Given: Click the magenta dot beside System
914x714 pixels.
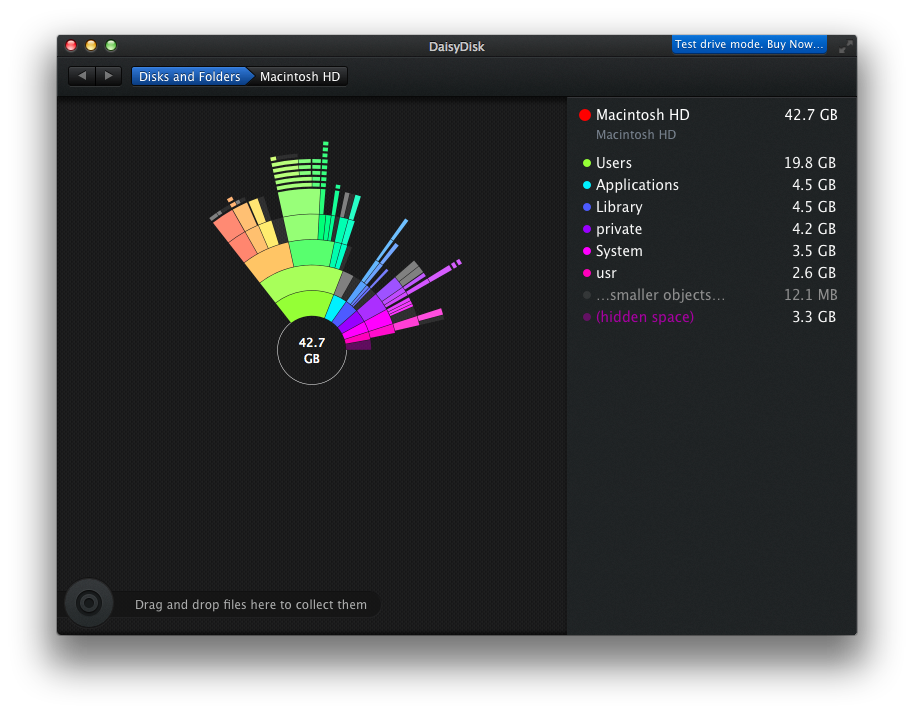Looking at the screenshot, I should 587,251.
